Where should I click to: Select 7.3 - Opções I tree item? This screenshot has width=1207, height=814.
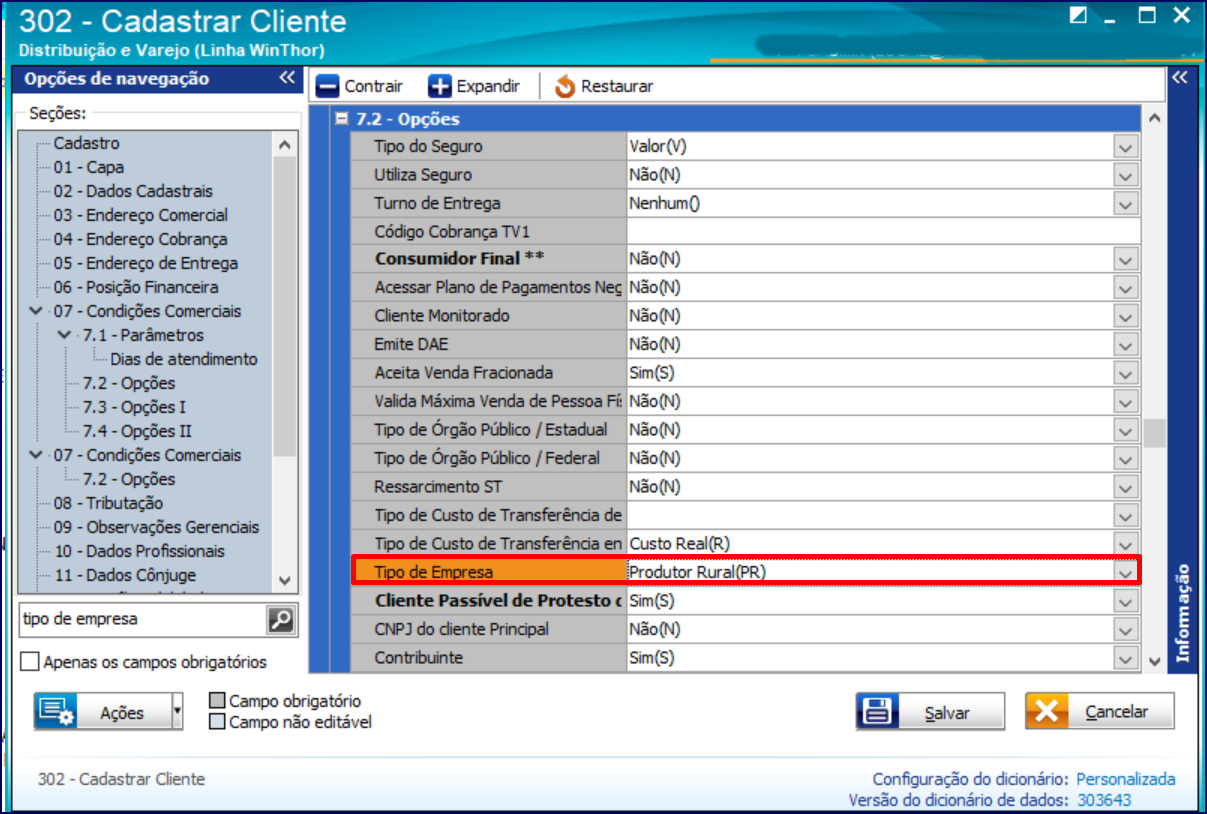(134, 407)
